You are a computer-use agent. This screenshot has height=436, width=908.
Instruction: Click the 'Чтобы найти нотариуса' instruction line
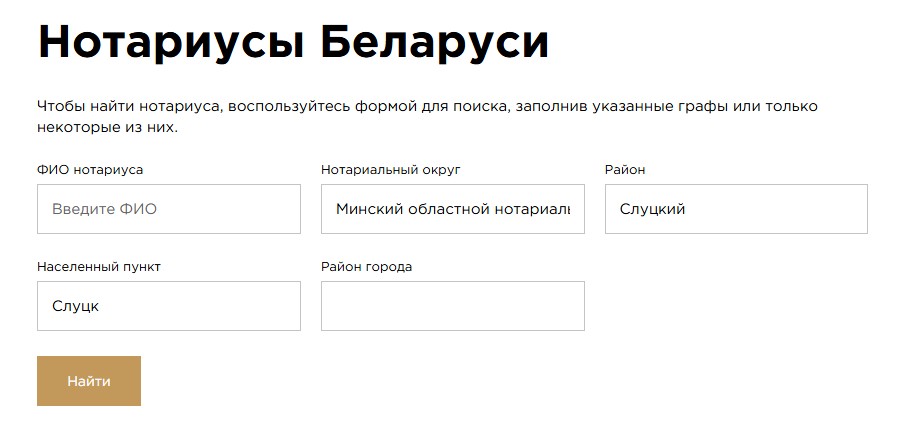[130, 106]
